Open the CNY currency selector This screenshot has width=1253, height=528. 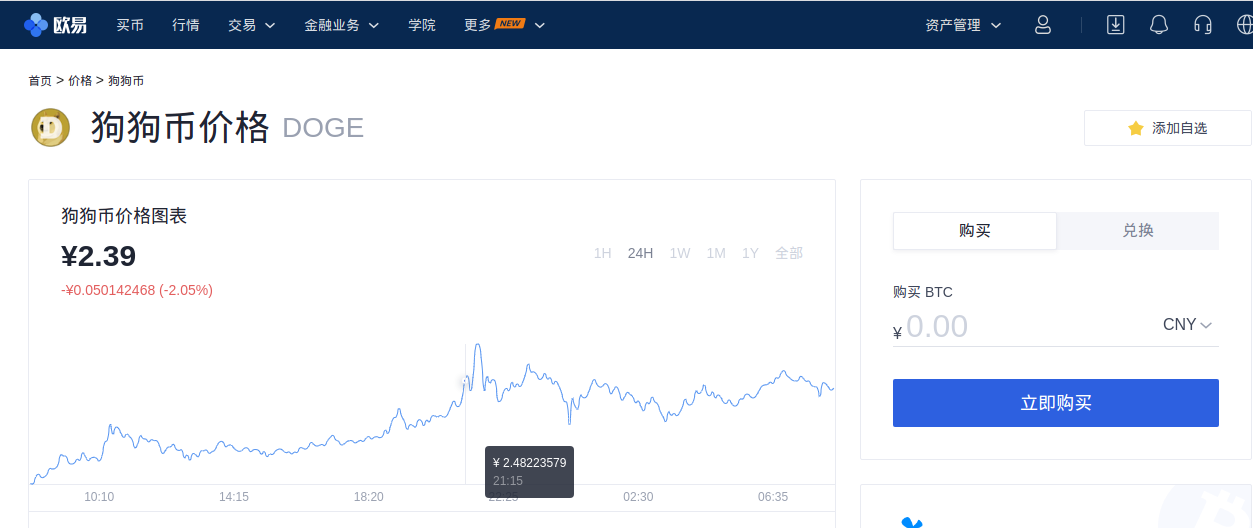coord(1187,325)
